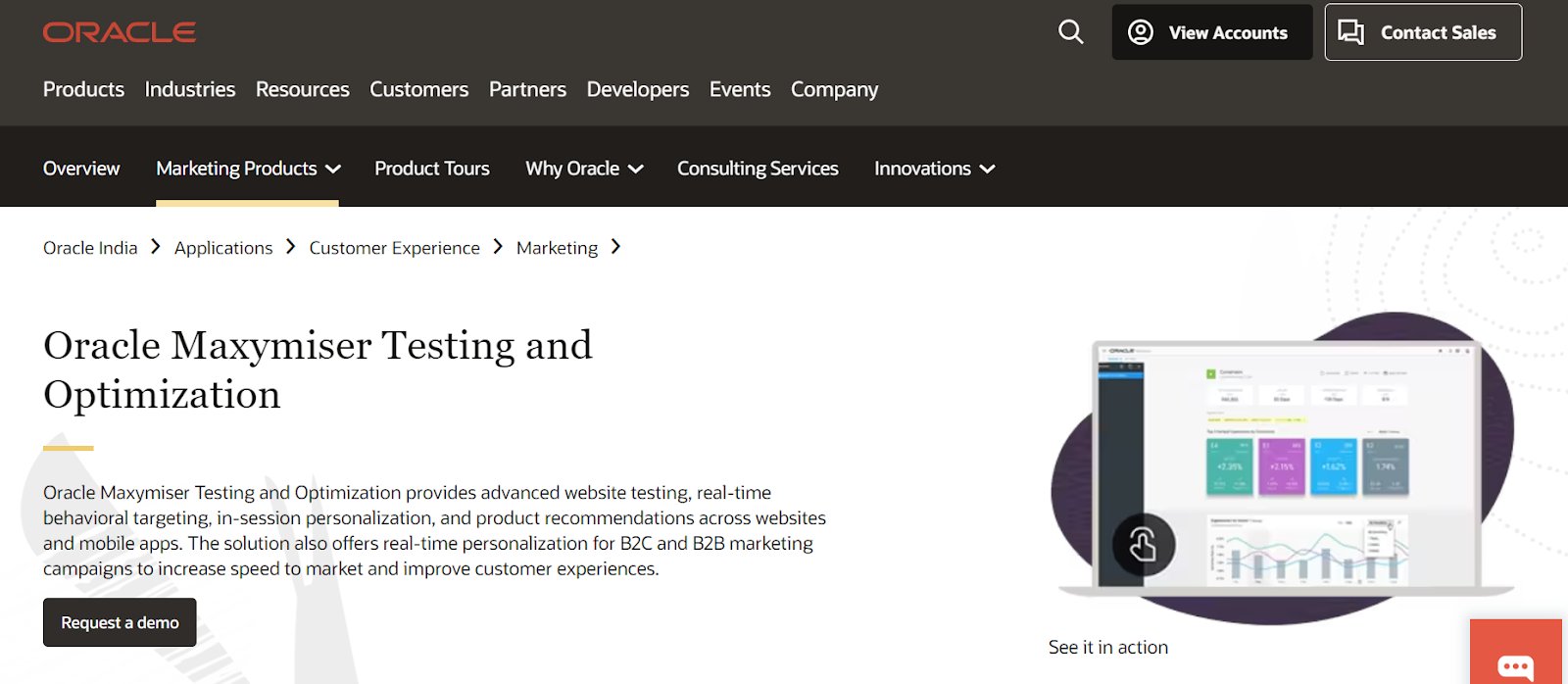Open the Industries menu
Screen dimensions: 1568x684
pyautogui.click(x=190, y=89)
